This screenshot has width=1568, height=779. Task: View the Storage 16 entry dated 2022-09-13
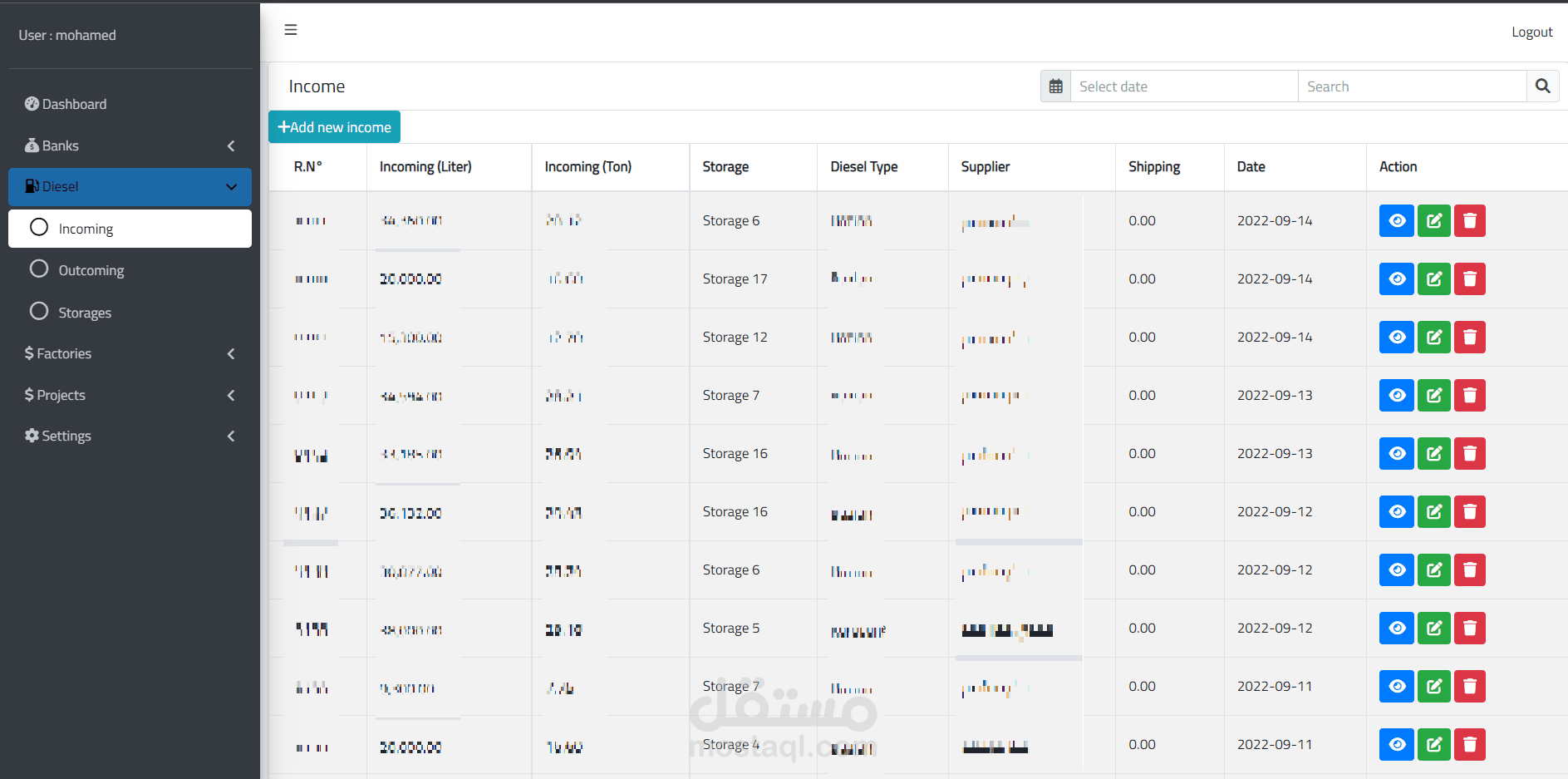coord(1397,454)
